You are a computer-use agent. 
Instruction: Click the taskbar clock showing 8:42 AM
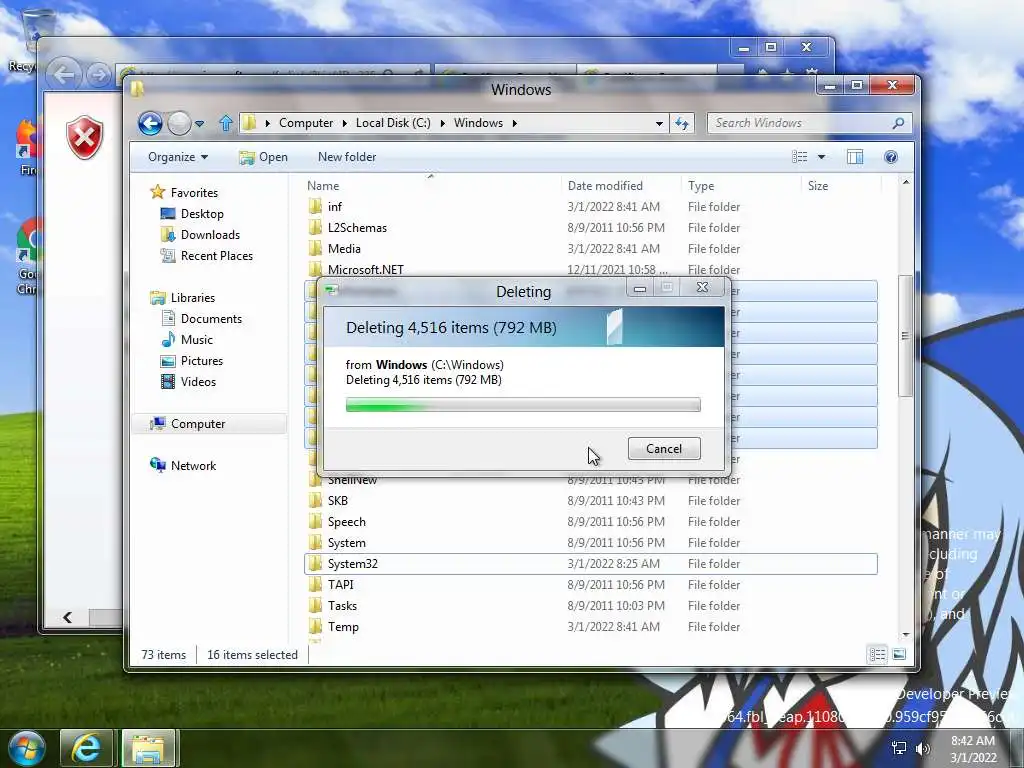(973, 749)
